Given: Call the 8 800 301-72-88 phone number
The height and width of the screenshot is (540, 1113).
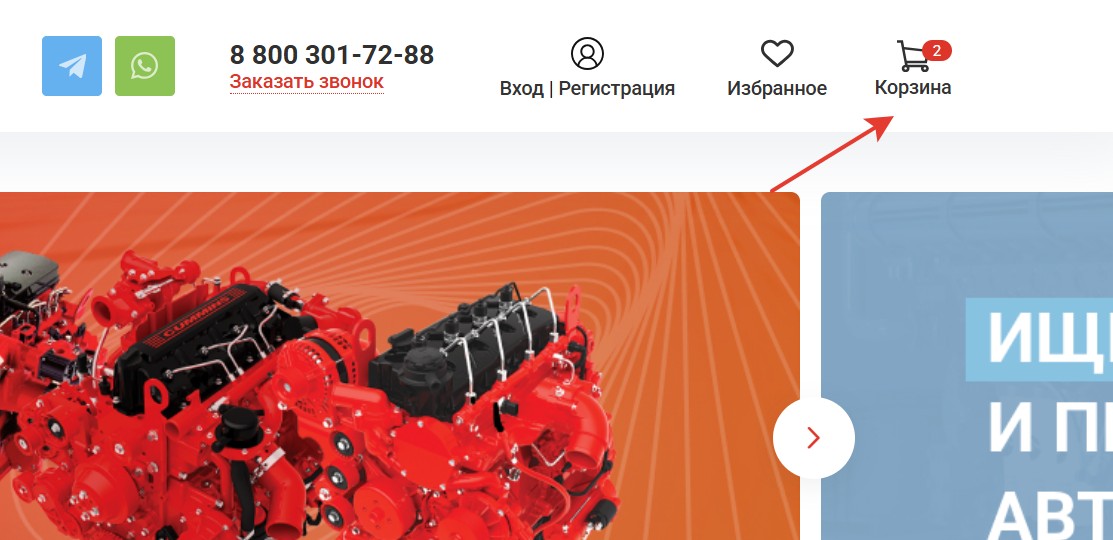Looking at the screenshot, I should 331,55.
